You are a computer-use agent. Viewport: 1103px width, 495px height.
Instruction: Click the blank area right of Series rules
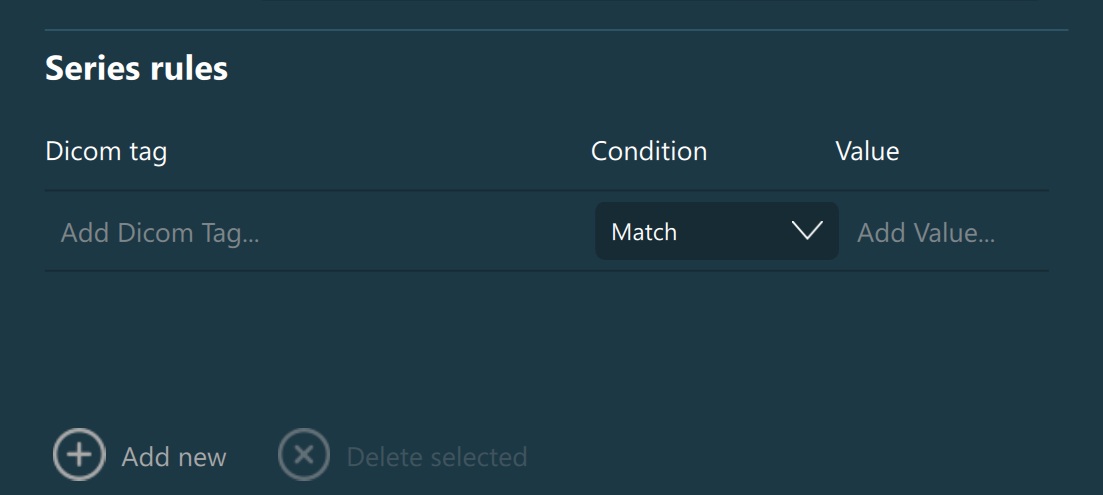click(x=650, y=68)
